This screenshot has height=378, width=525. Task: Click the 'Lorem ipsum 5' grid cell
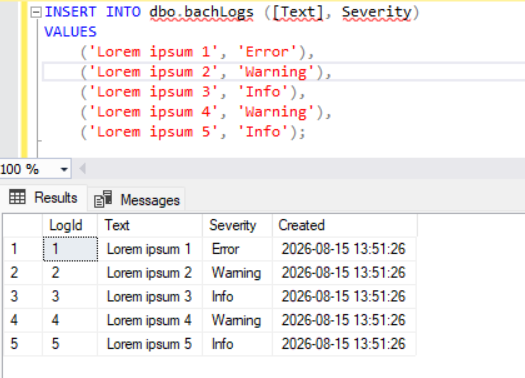coord(150,344)
